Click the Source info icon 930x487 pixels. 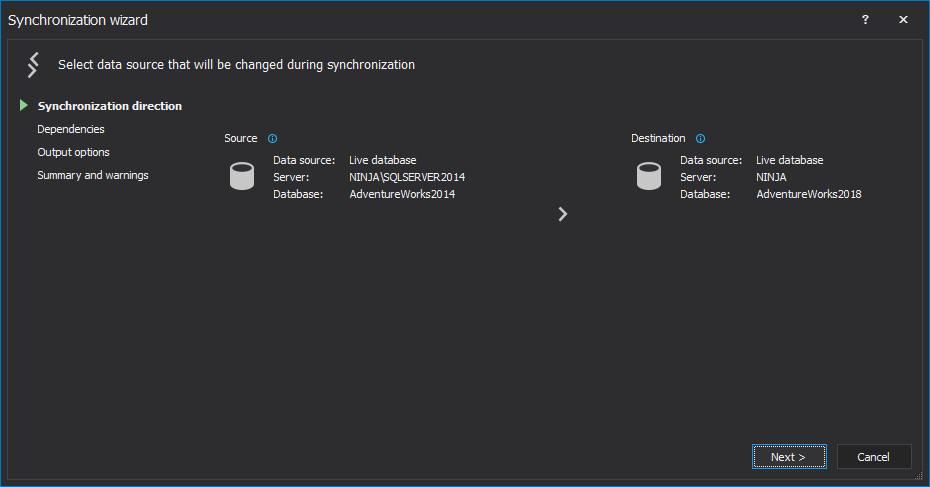pyautogui.click(x=272, y=139)
